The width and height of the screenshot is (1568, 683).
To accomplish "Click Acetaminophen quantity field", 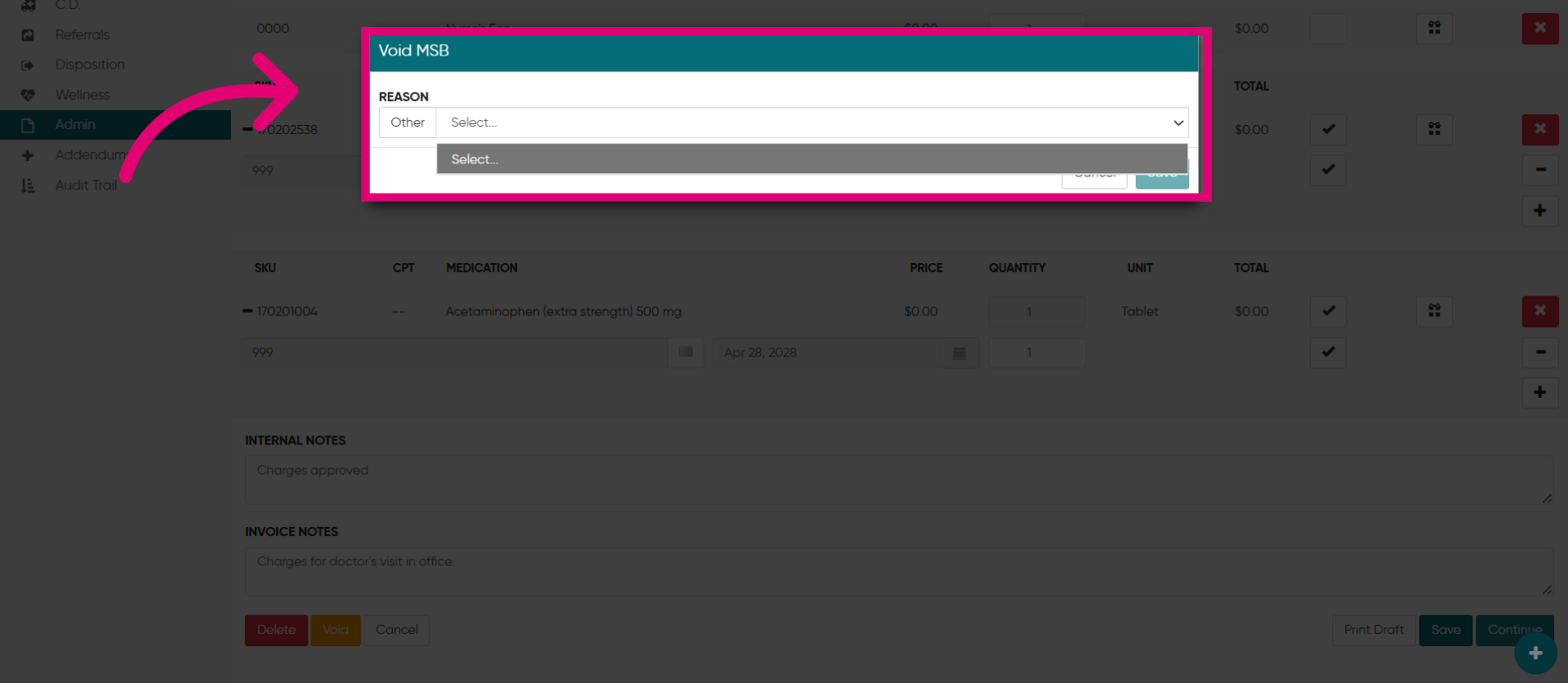I will point(1037,311).
